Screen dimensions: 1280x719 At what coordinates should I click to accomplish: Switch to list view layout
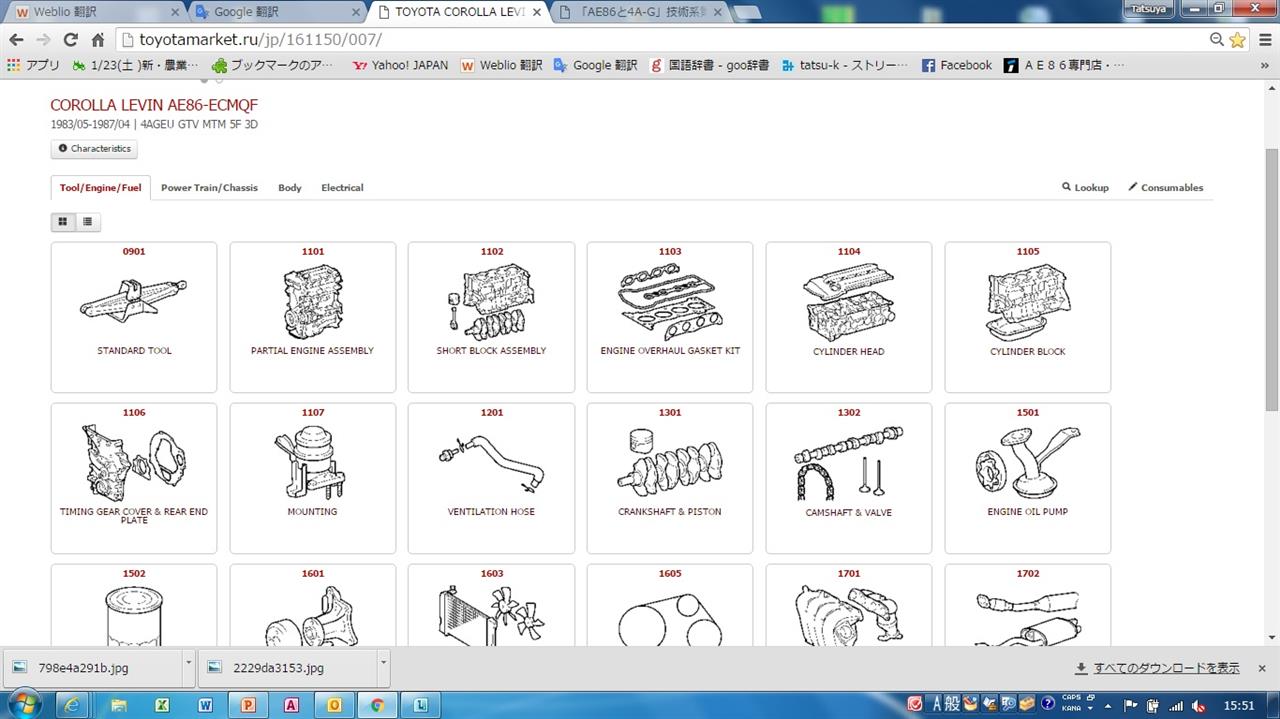(87, 222)
